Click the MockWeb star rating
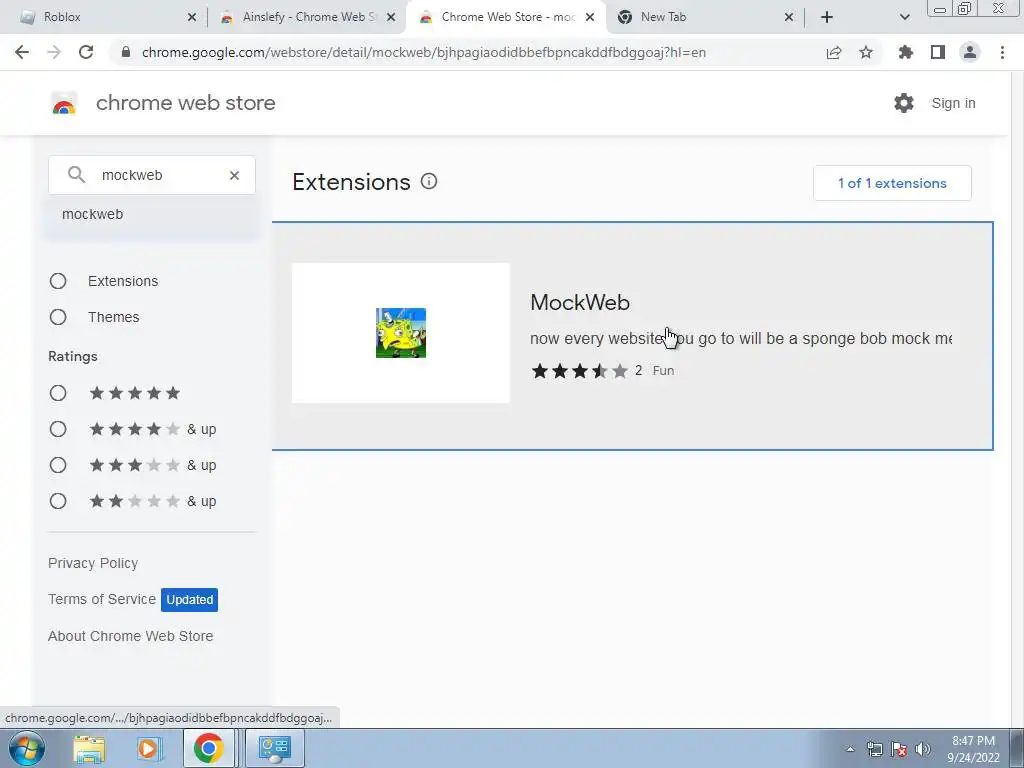Viewport: 1024px width, 768px height. tap(579, 371)
